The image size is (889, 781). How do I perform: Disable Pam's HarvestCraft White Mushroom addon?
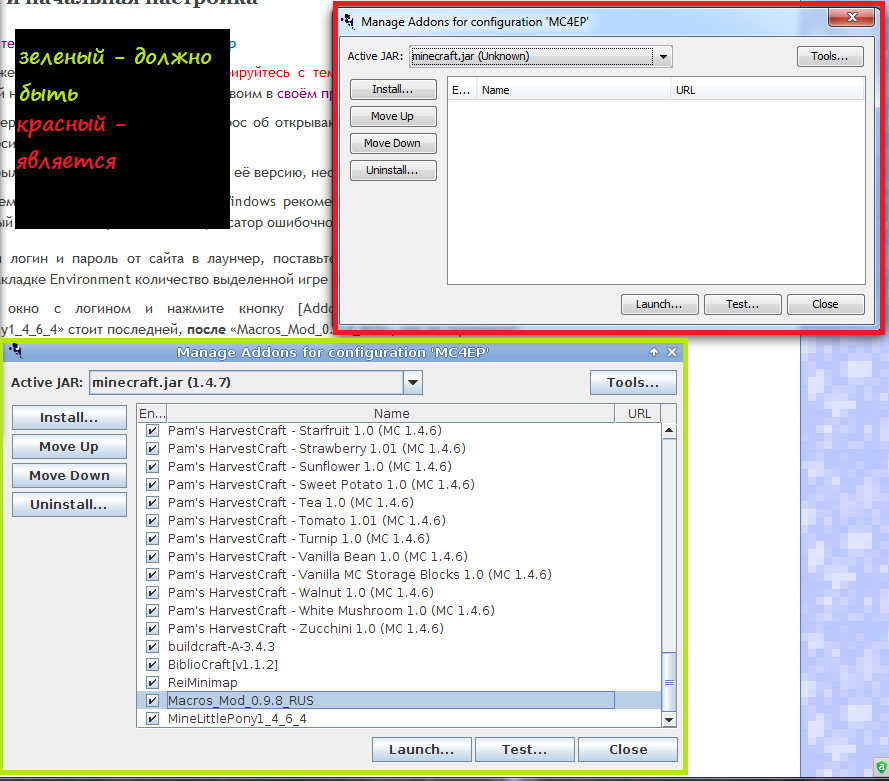coord(152,611)
